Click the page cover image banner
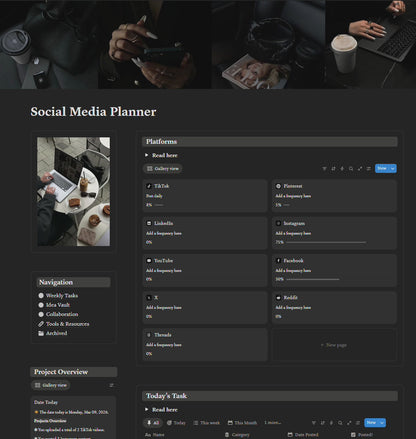 click(208, 44)
